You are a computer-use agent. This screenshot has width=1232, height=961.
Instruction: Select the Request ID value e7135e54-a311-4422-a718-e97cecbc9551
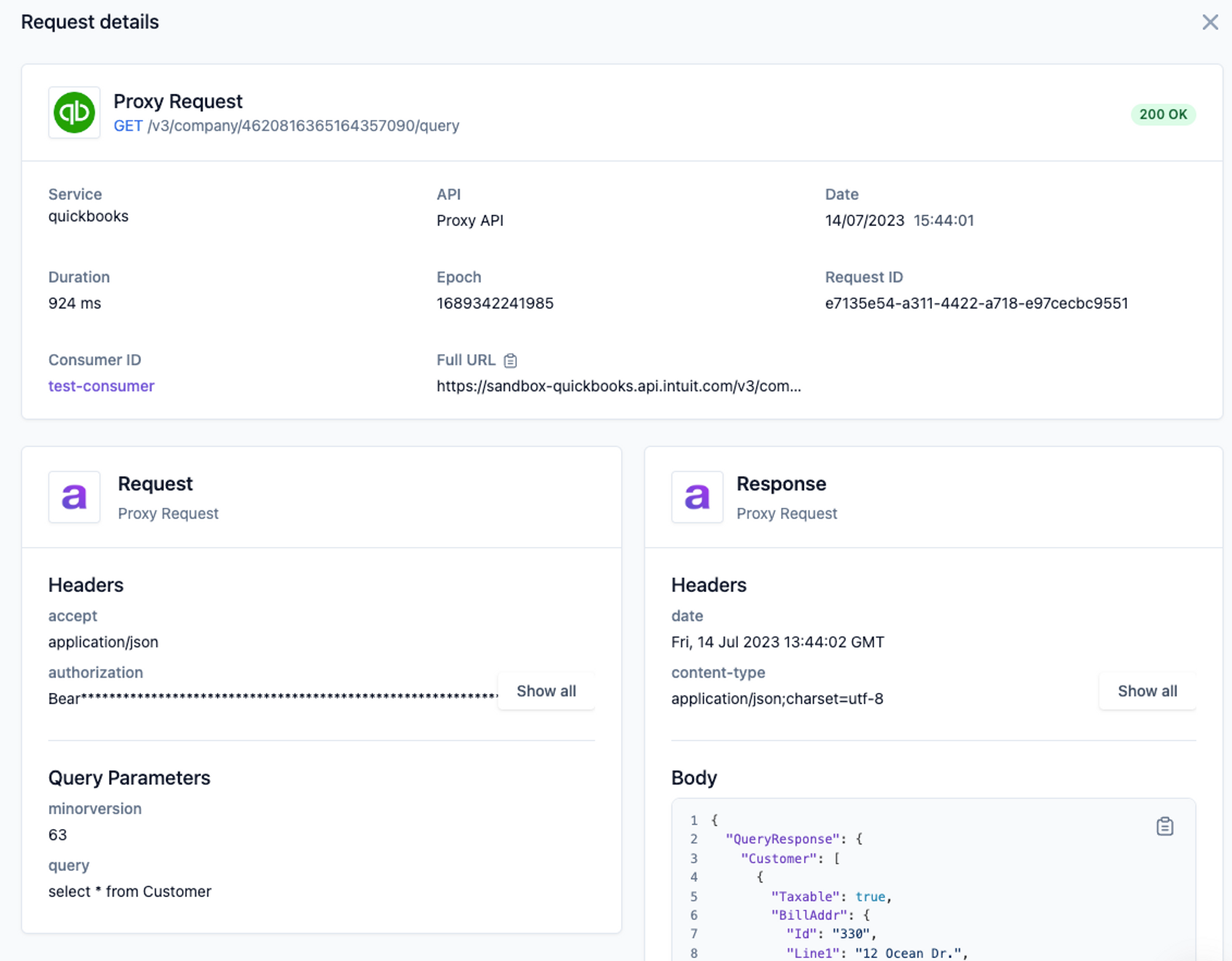[976, 303]
